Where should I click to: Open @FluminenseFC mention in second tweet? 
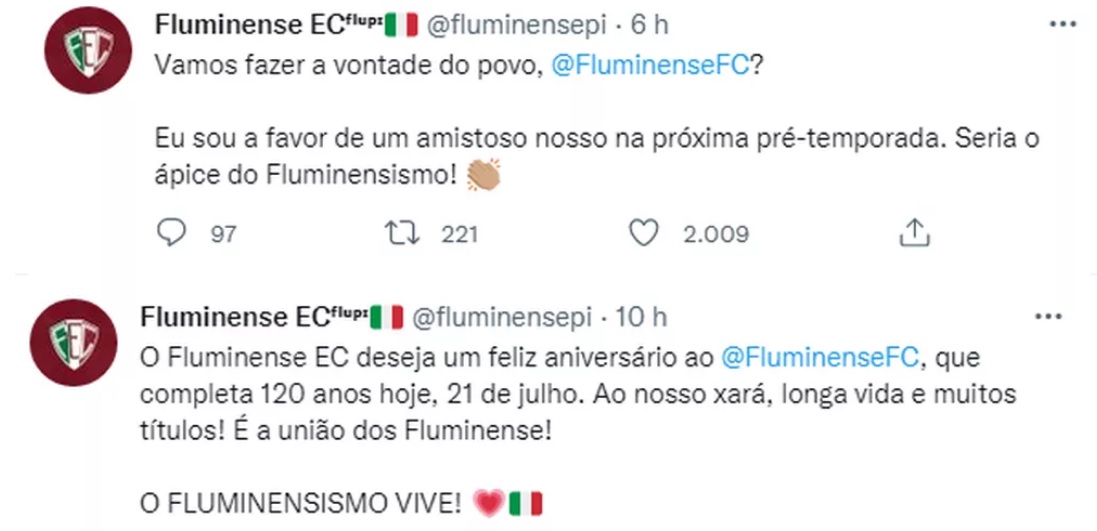819,357
